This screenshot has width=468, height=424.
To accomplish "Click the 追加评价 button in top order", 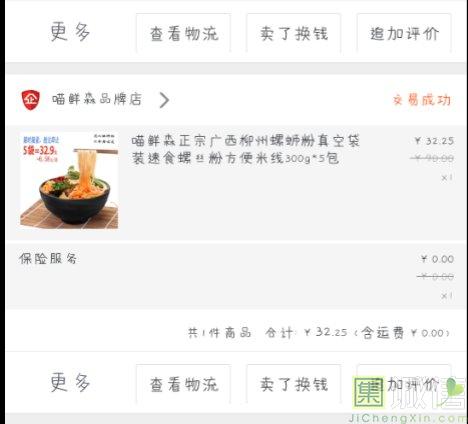I will click(404, 33).
